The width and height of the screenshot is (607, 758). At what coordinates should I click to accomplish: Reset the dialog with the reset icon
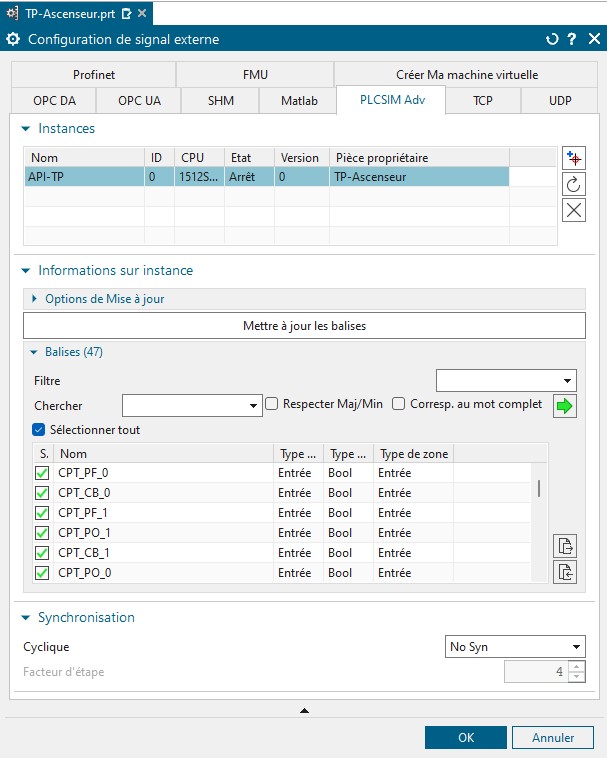coord(551,39)
